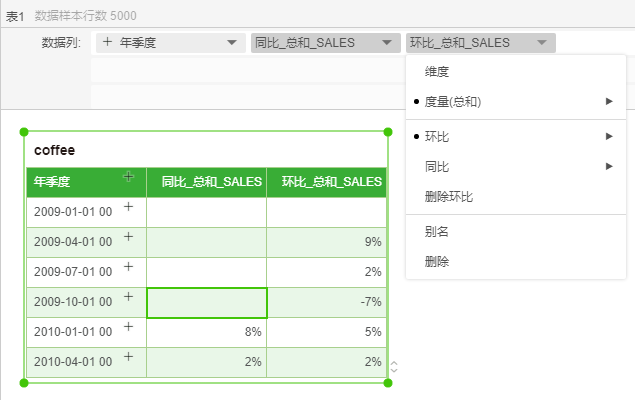635x400 pixels.
Task: Click 删除 to remove the field
Action: tap(437, 261)
